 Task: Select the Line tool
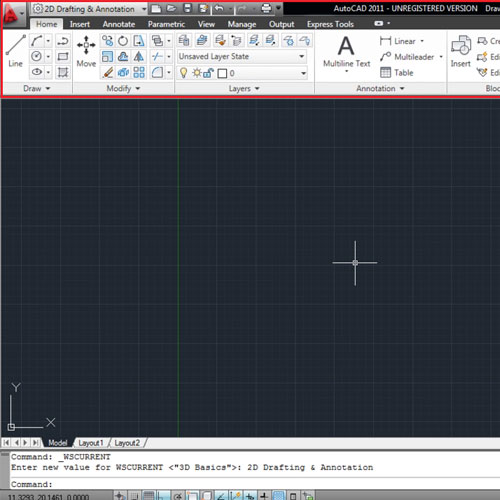pos(15,51)
